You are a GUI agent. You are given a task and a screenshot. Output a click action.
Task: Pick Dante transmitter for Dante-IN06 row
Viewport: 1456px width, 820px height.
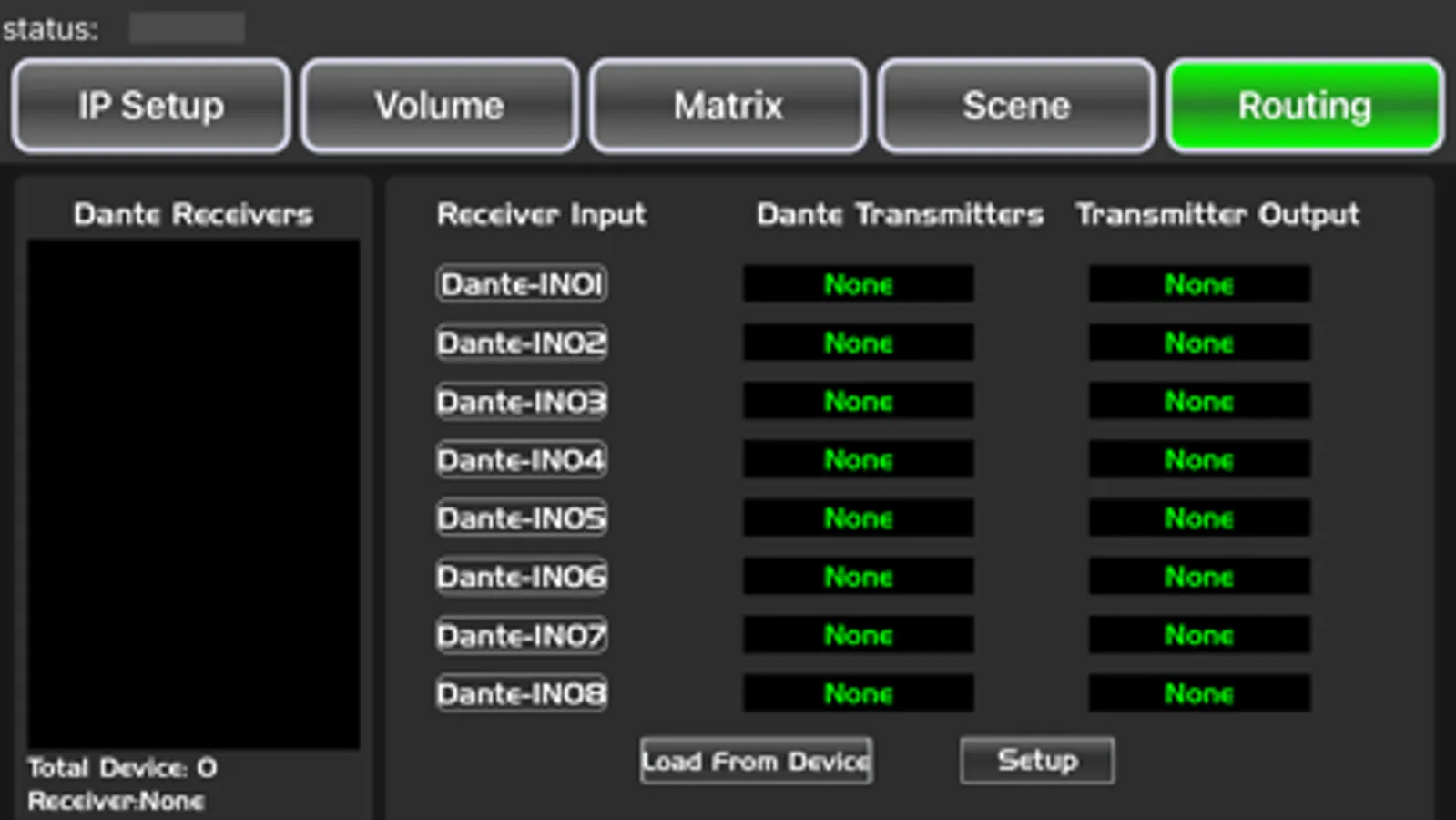[859, 576]
